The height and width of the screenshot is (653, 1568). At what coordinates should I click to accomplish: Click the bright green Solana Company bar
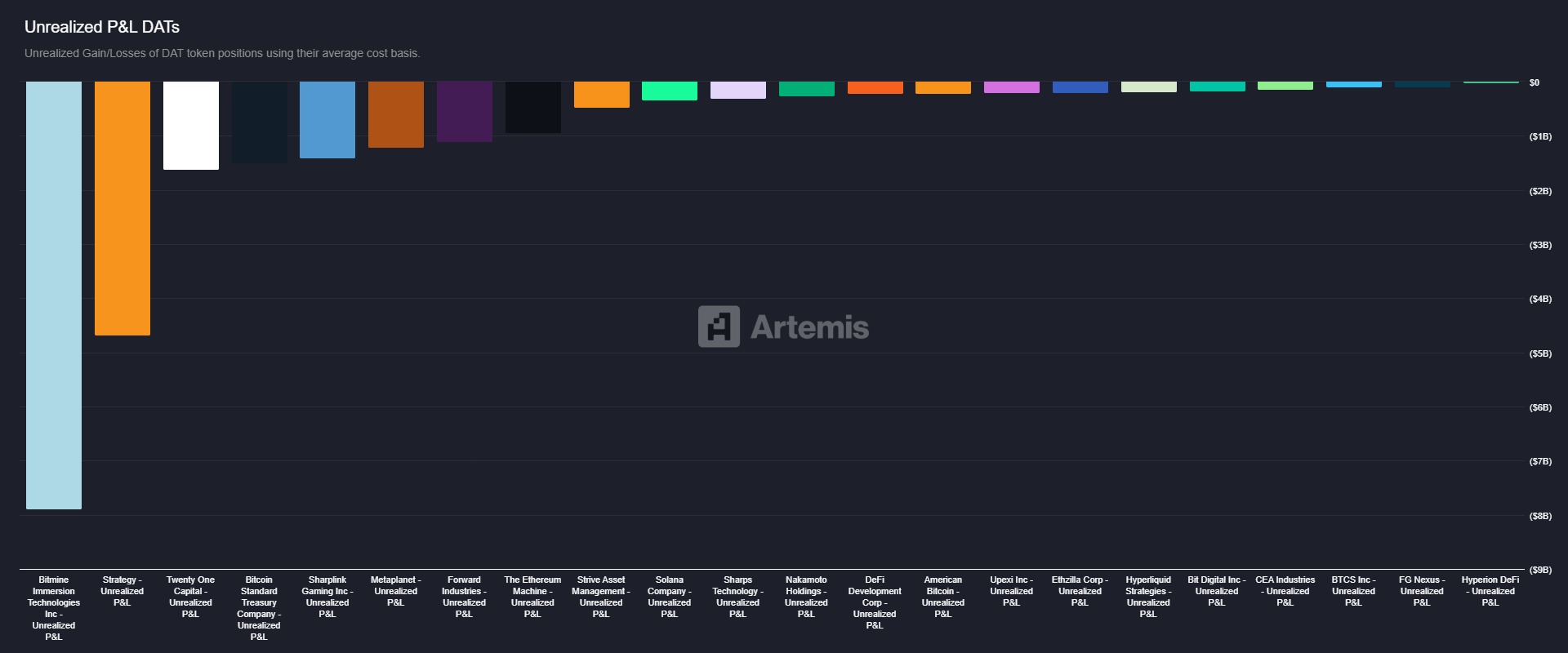670,91
